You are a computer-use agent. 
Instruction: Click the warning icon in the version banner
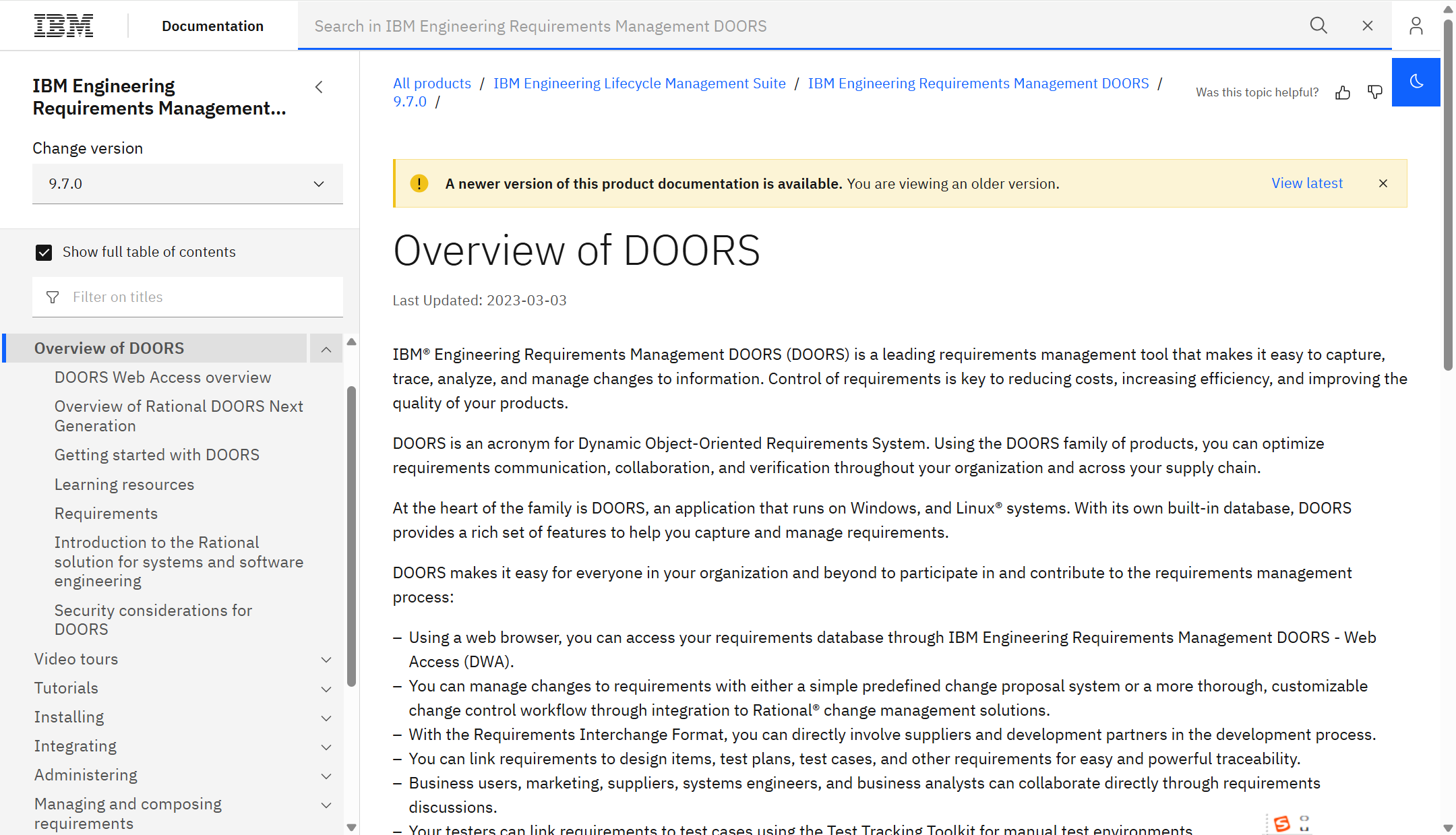[419, 183]
